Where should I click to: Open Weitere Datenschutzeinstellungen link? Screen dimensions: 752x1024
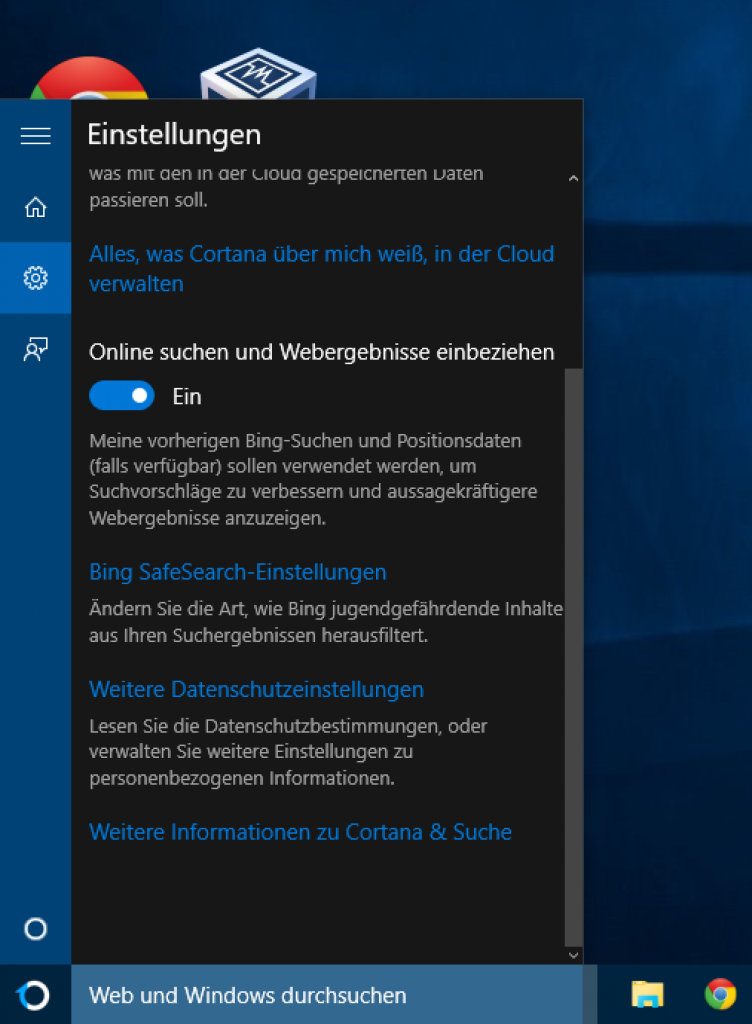coord(257,690)
